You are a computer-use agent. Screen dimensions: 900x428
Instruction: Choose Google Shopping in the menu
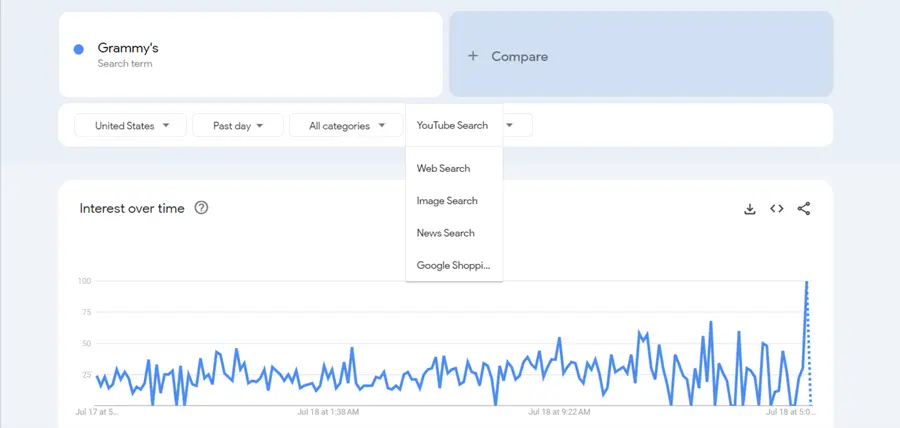pyautogui.click(x=454, y=265)
